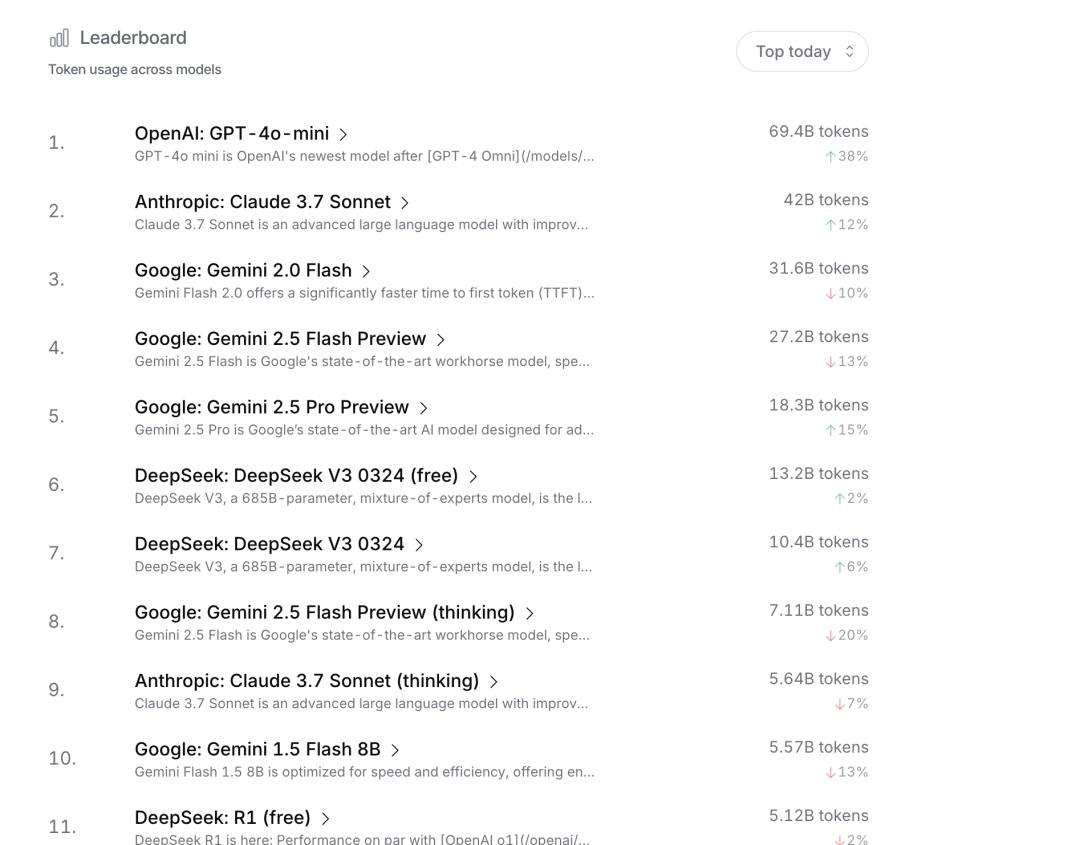Click chevron next to DeepSeek: R1 (free)
This screenshot has width=1080, height=845.
click(x=325, y=819)
